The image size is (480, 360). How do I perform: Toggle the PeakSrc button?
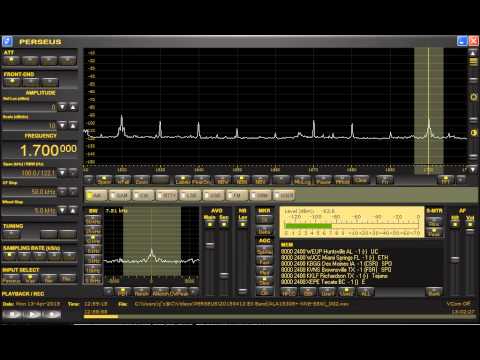(x=202, y=180)
